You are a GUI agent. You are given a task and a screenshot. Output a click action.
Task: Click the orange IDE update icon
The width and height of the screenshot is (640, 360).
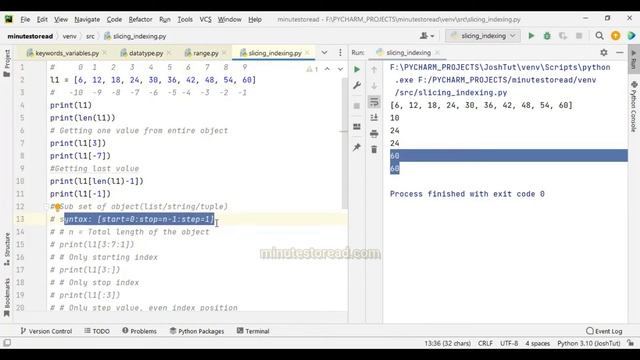point(616,36)
